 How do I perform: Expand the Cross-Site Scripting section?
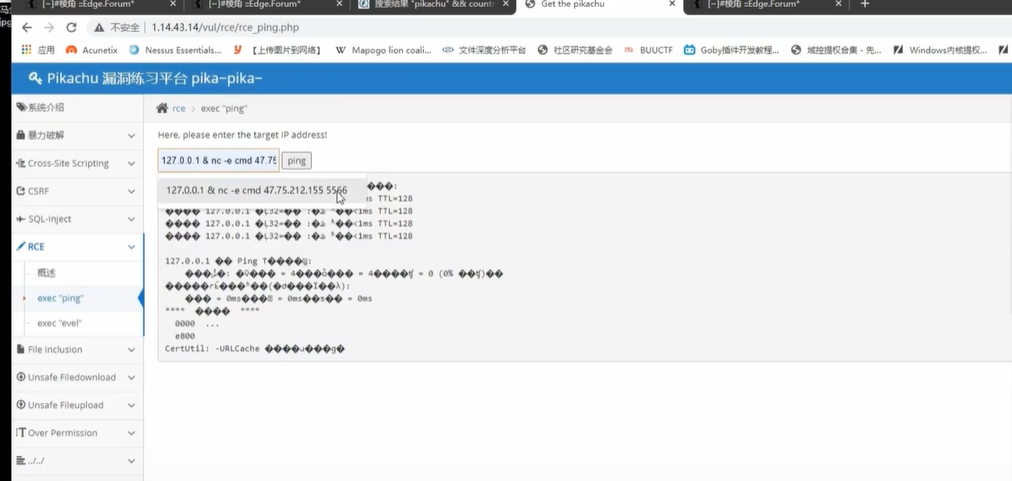(77, 163)
